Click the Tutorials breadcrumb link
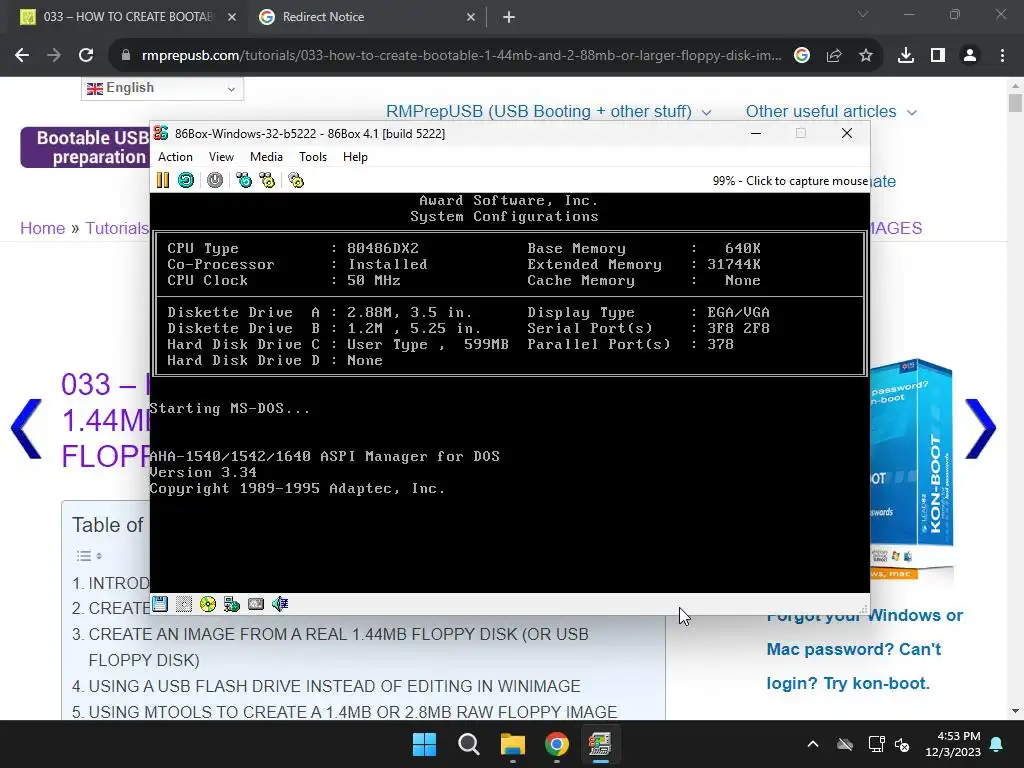 (x=117, y=228)
